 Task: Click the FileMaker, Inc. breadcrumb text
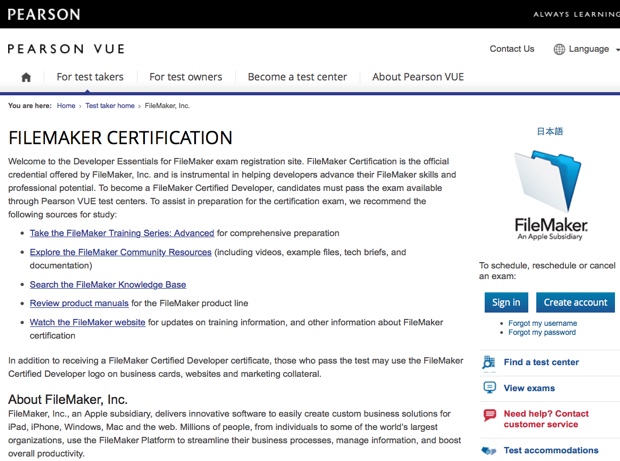pos(167,106)
